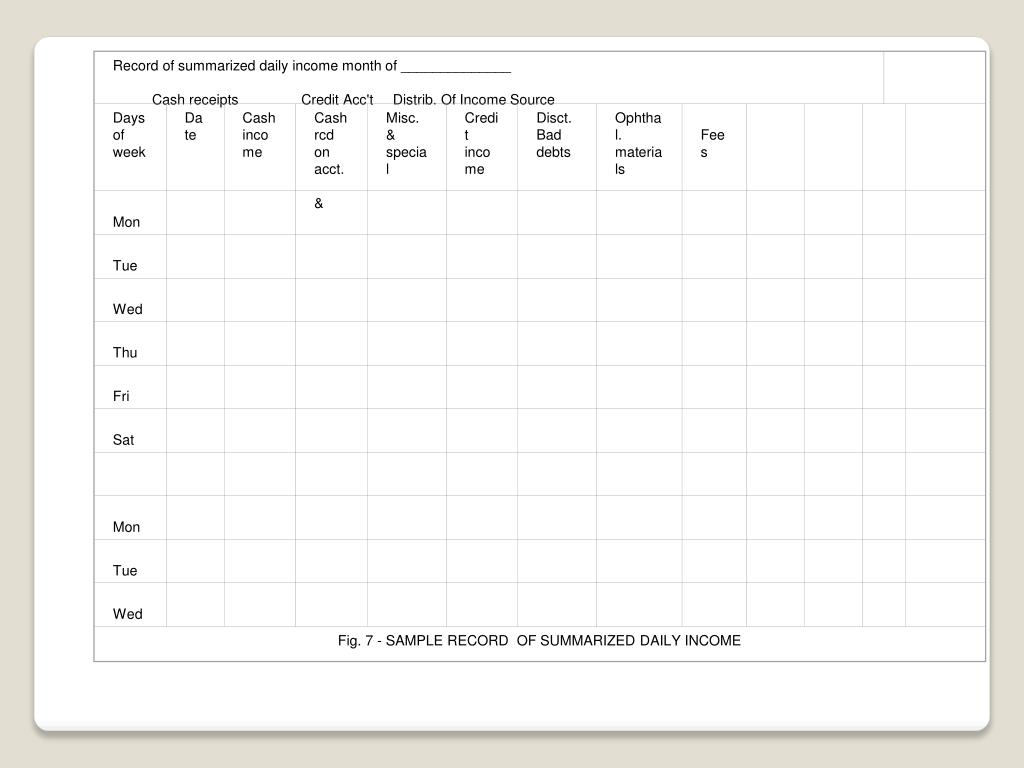1024x768 pixels.
Task: Select the 'Misc. & special' column header
Action: pyautogui.click(x=406, y=144)
